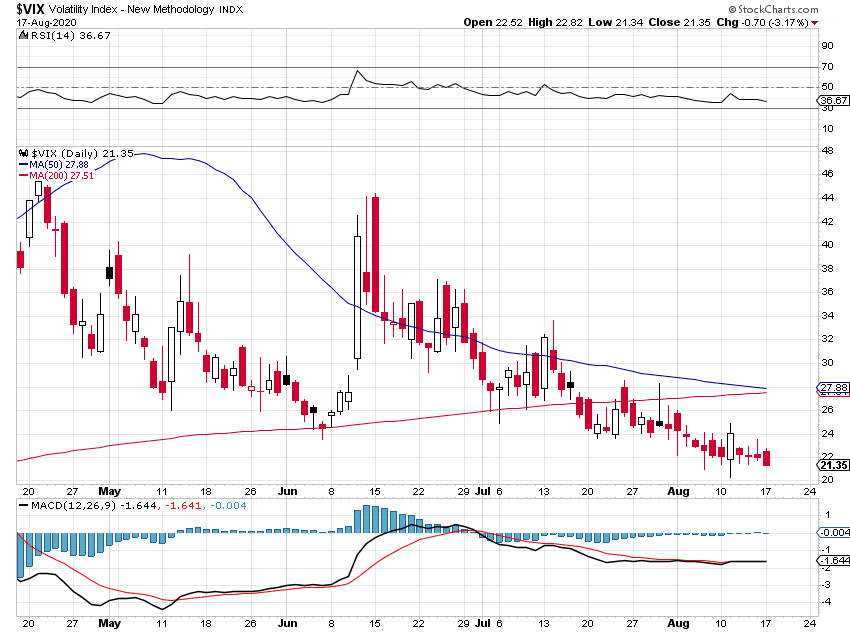Click the 'Aug' label under the MACD panel

pos(678,623)
